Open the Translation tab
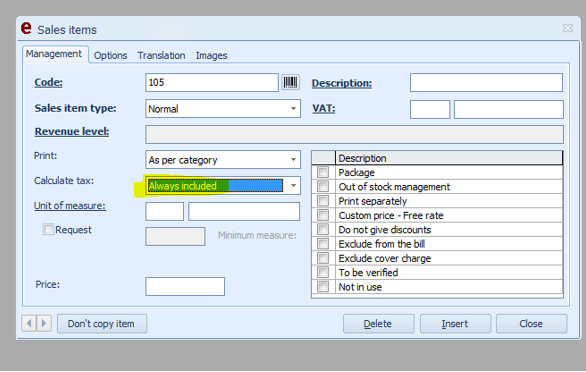This screenshot has height=372, width=586. [x=161, y=55]
